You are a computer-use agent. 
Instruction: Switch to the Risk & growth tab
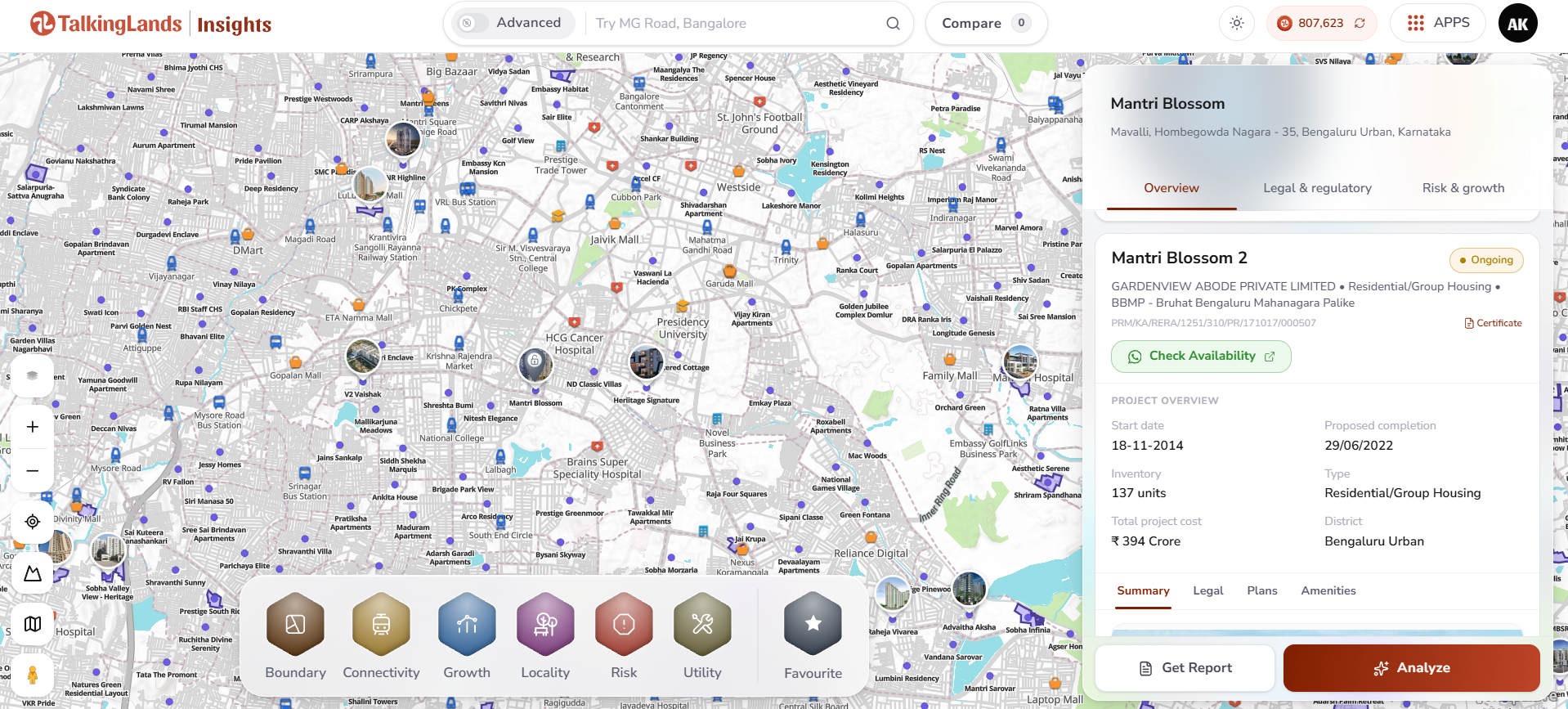tap(1463, 188)
